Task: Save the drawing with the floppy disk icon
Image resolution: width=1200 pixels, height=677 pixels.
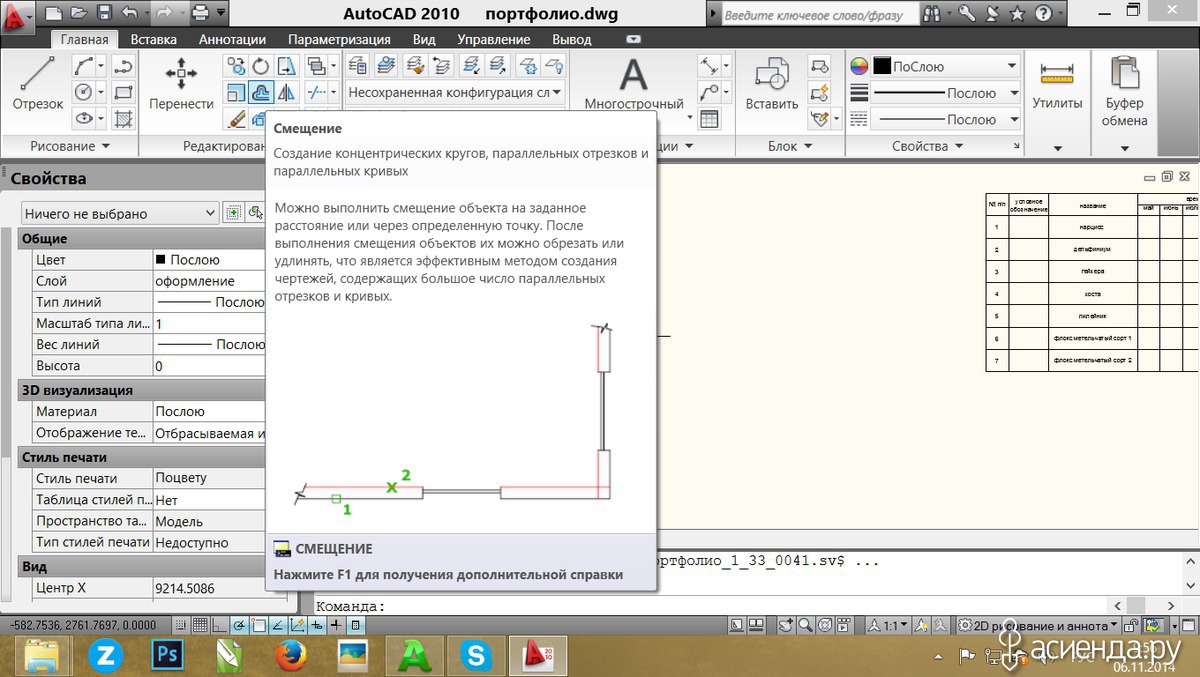Action: [x=103, y=14]
